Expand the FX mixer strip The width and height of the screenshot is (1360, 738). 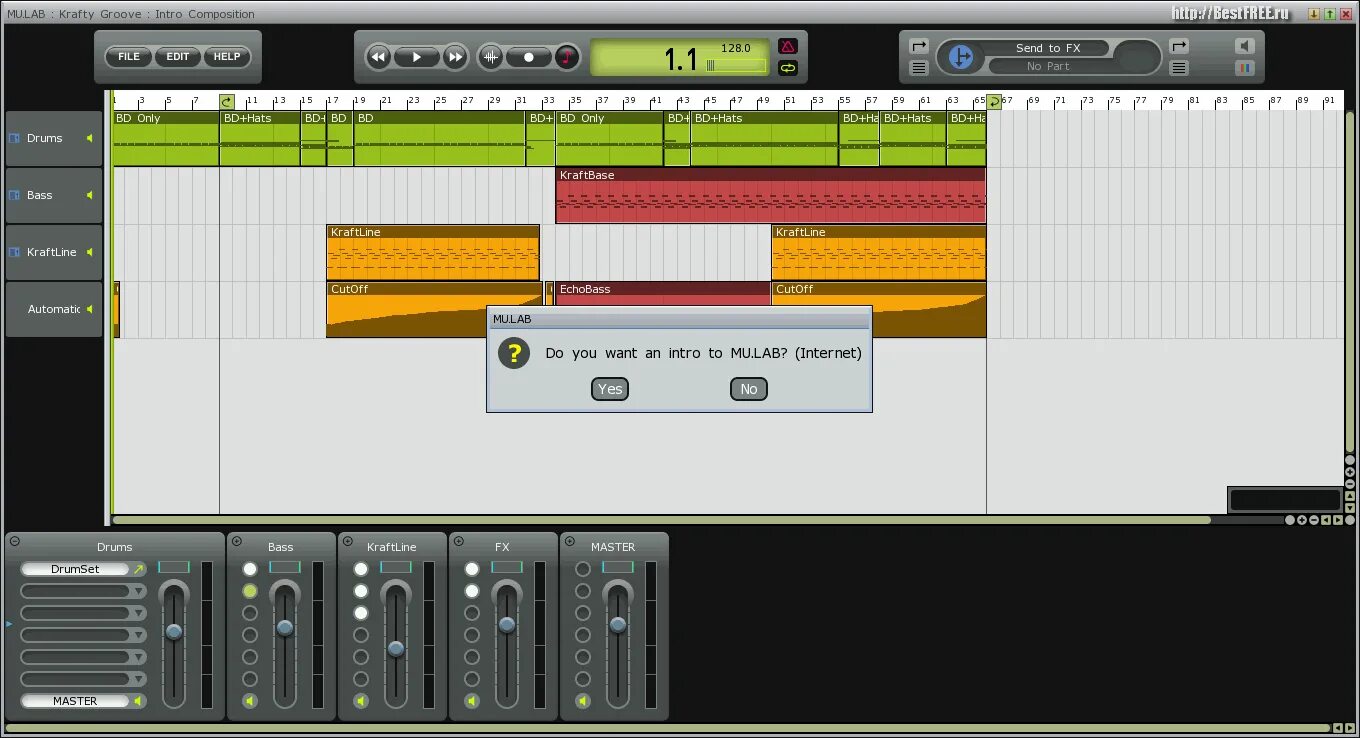(x=459, y=541)
